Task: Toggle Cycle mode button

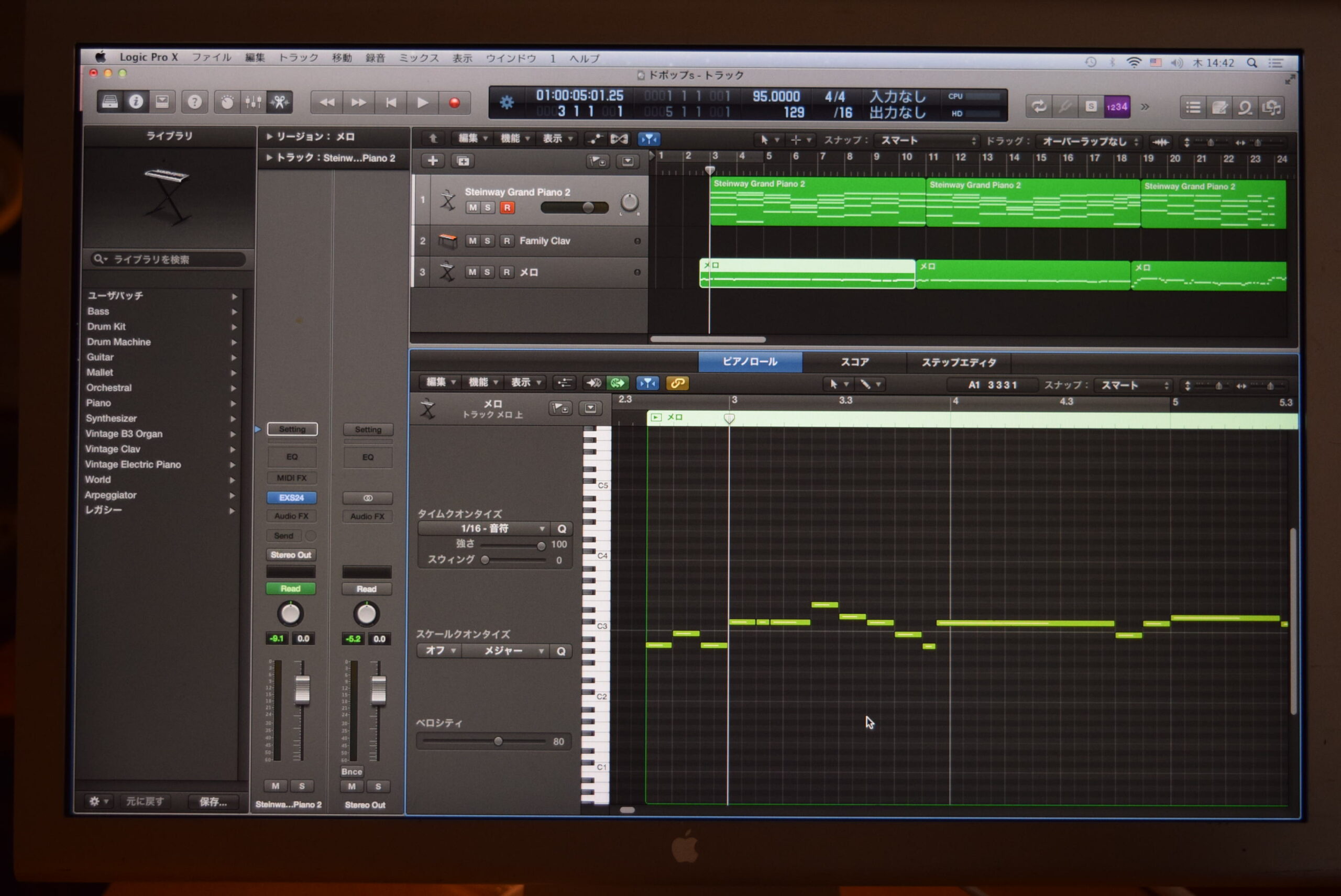Action: tap(1039, 106)
